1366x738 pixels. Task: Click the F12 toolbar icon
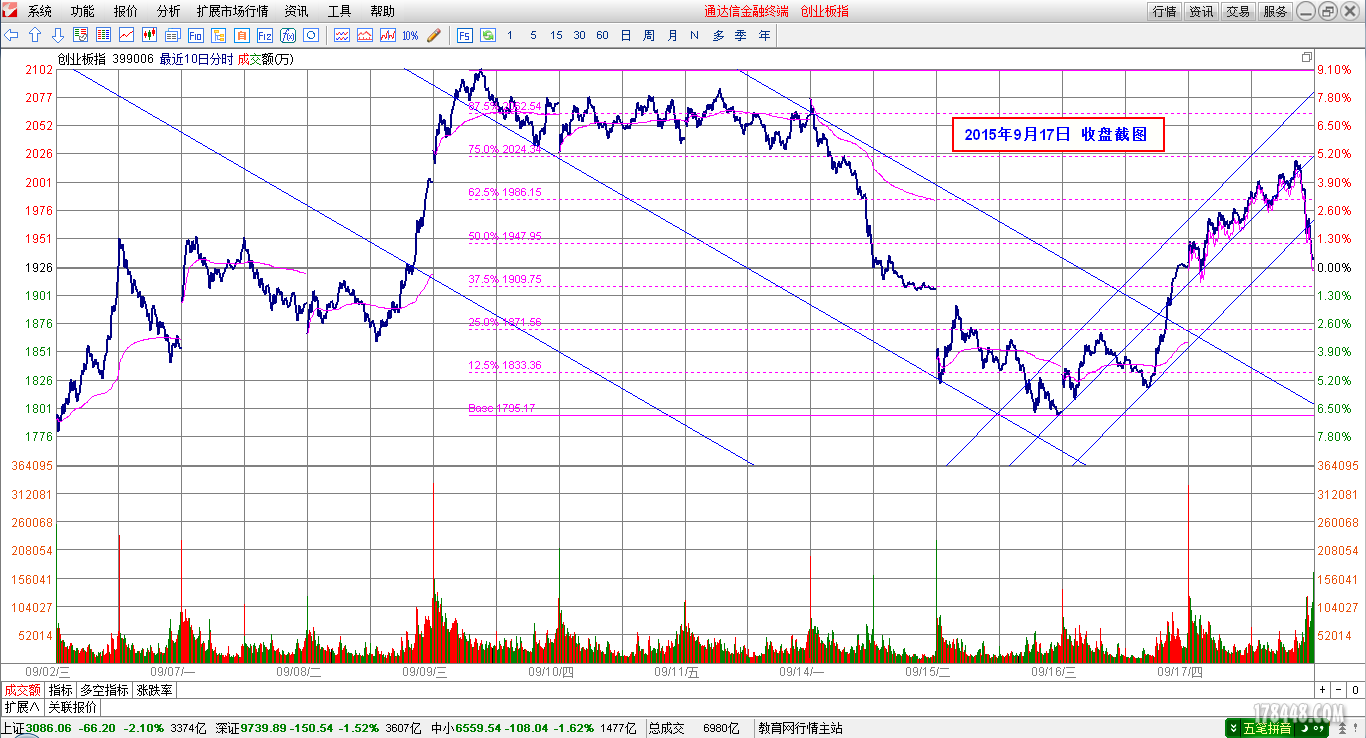pos(264,35)
